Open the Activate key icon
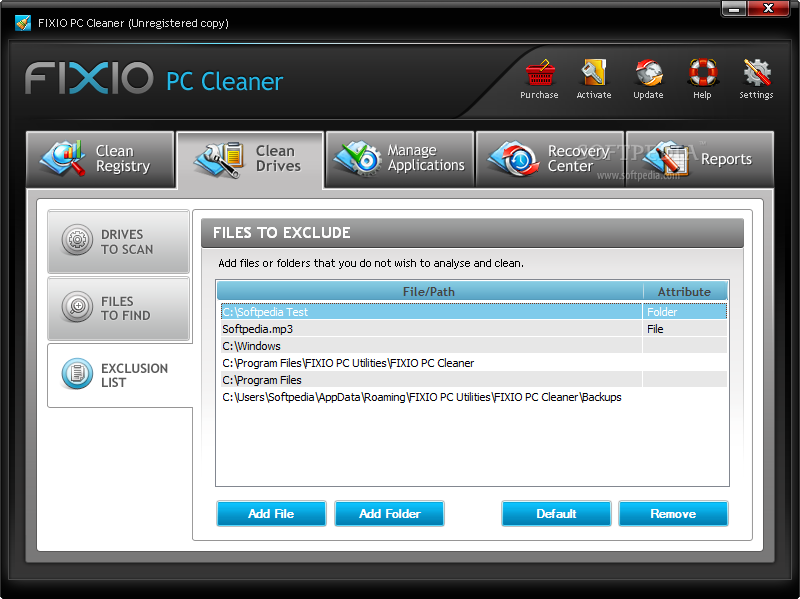 pos(593,73)
